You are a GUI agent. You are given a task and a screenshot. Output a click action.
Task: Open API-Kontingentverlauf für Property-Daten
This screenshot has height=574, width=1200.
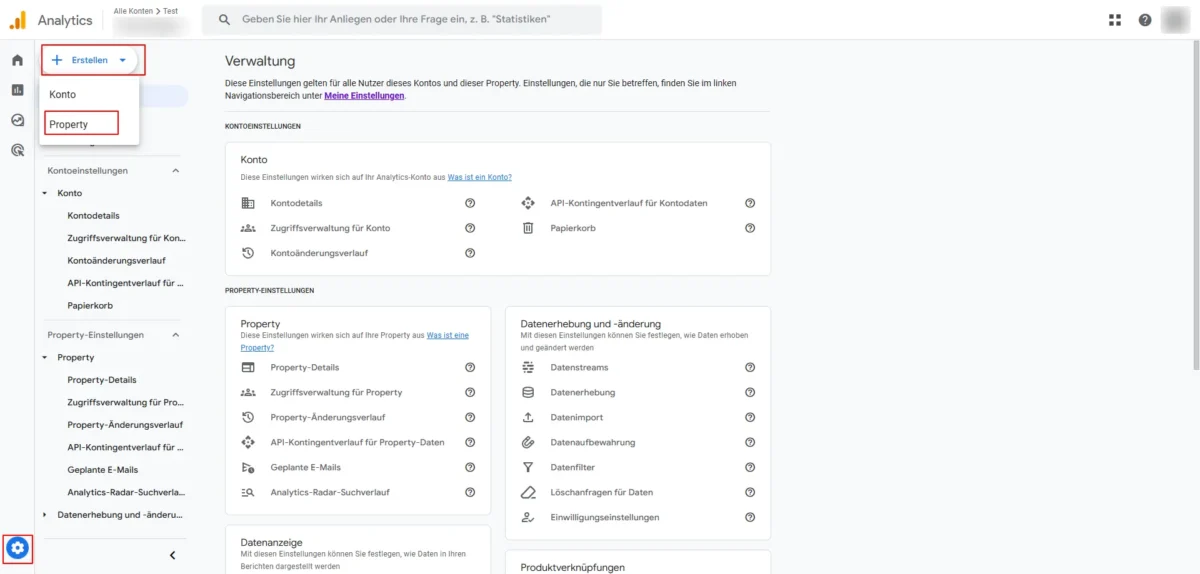click(x=357, y=442)
